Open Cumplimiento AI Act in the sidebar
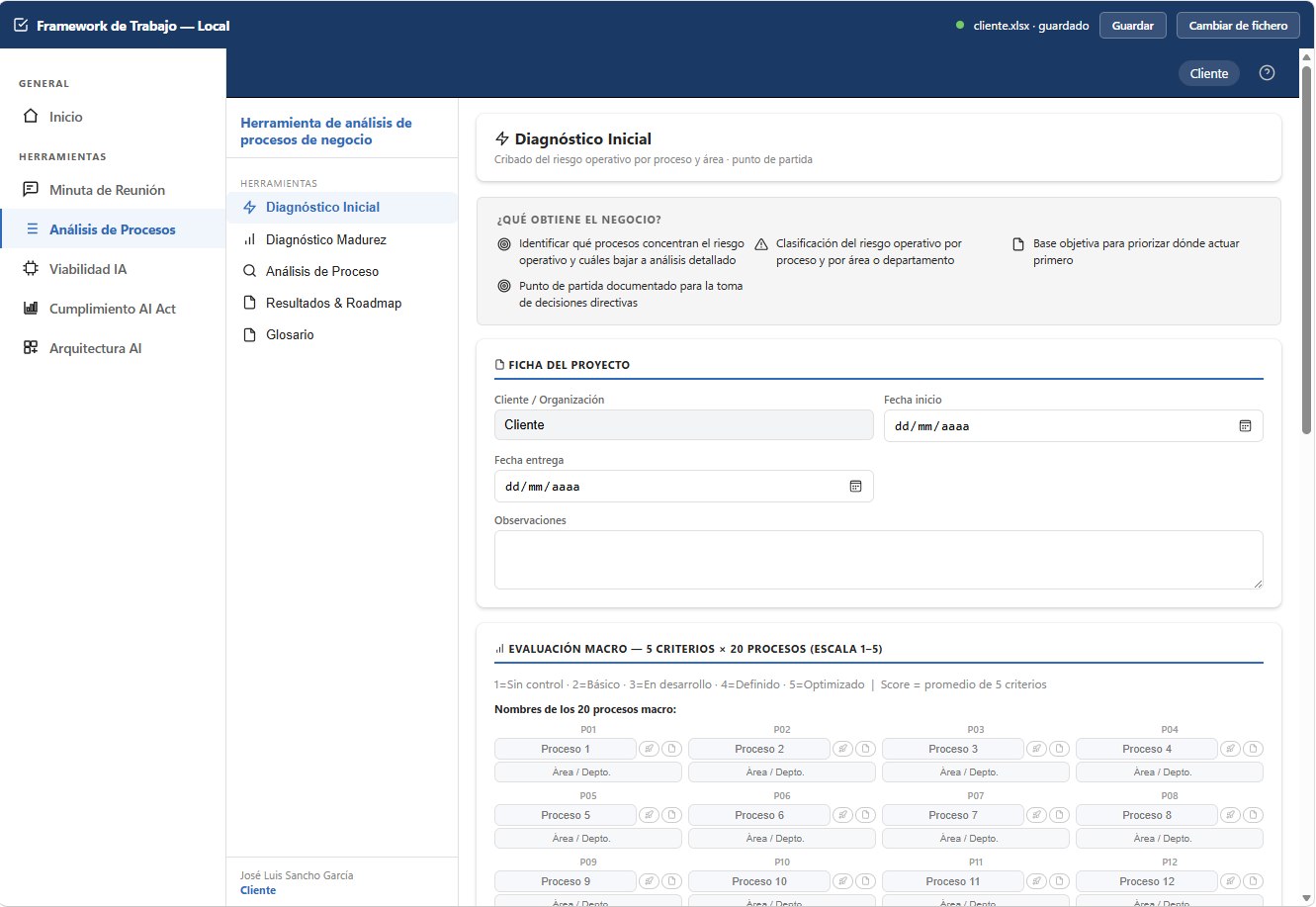This screenshot has width=1316, height=907. 113,309
